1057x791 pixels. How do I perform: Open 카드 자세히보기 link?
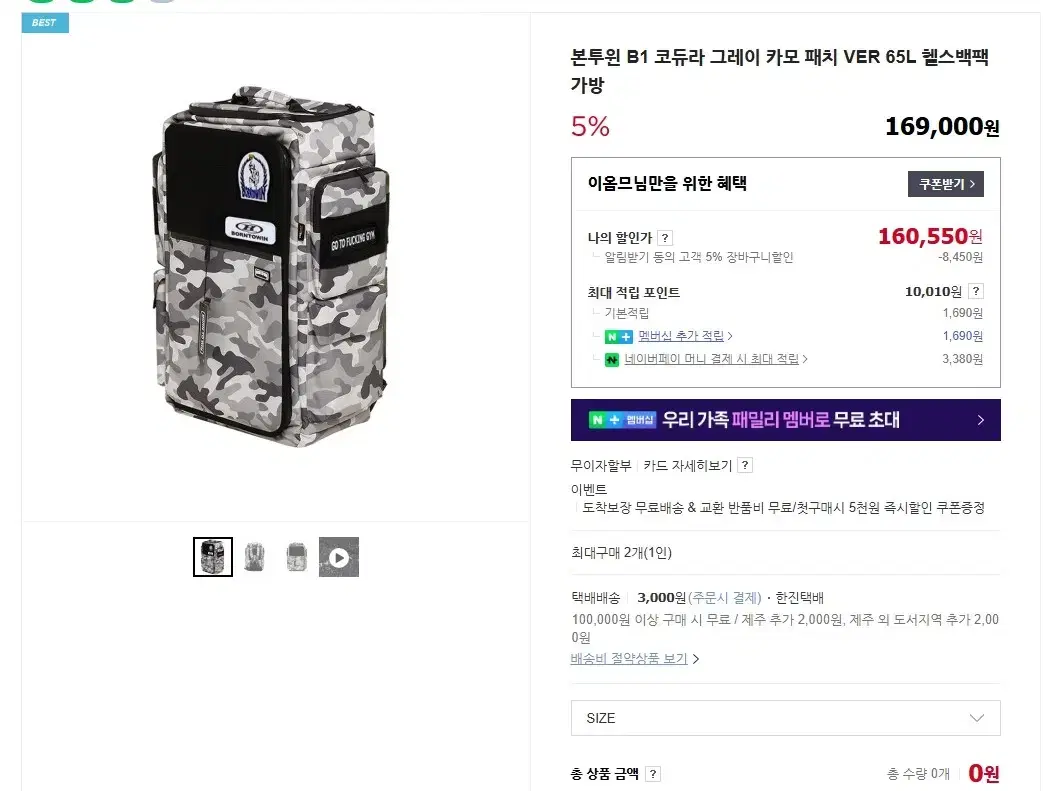pos(688,465)
